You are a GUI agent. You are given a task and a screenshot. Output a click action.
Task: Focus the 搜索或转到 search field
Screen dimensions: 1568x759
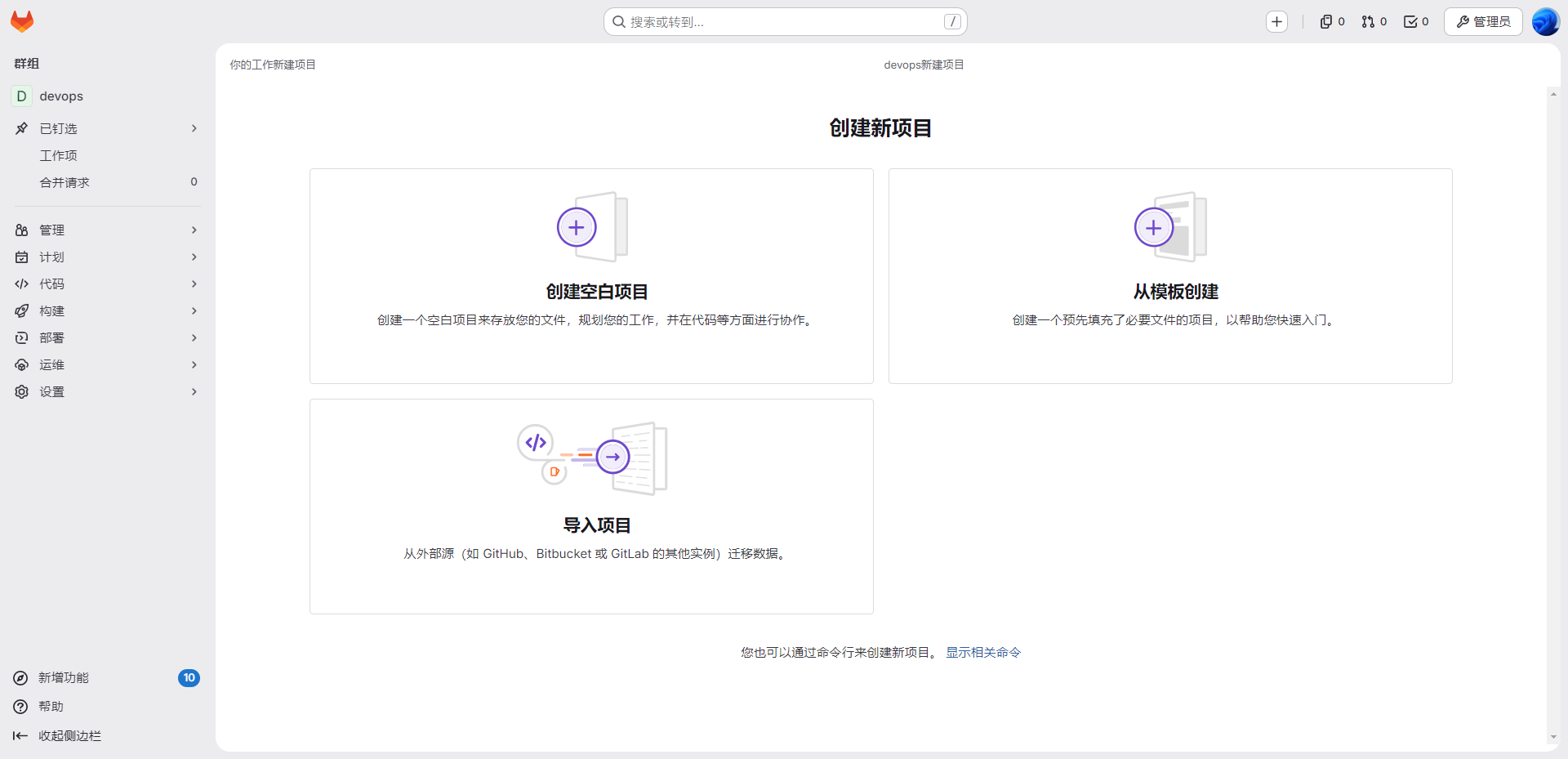point(786,22)
